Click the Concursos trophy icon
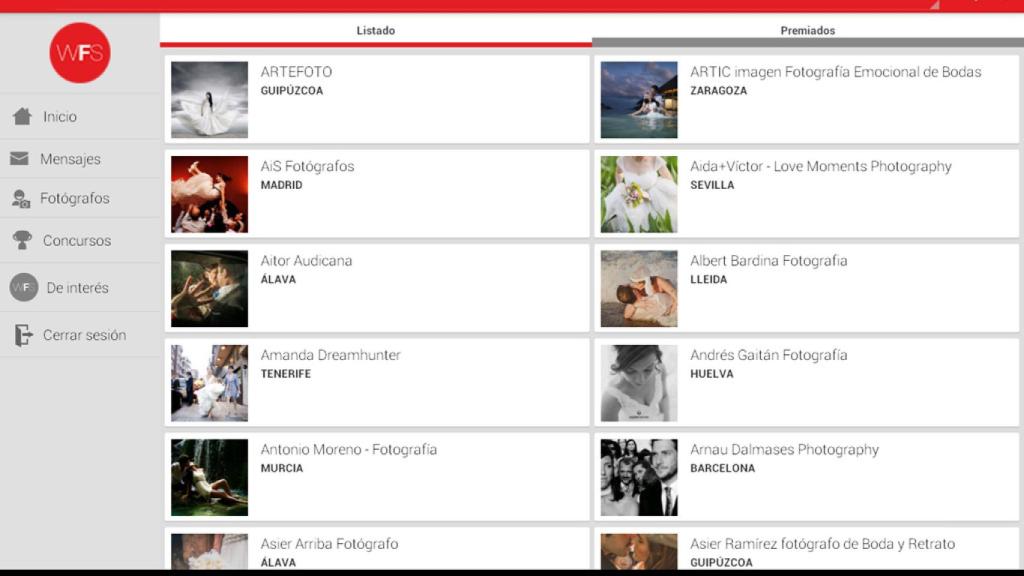 (22, 240)
